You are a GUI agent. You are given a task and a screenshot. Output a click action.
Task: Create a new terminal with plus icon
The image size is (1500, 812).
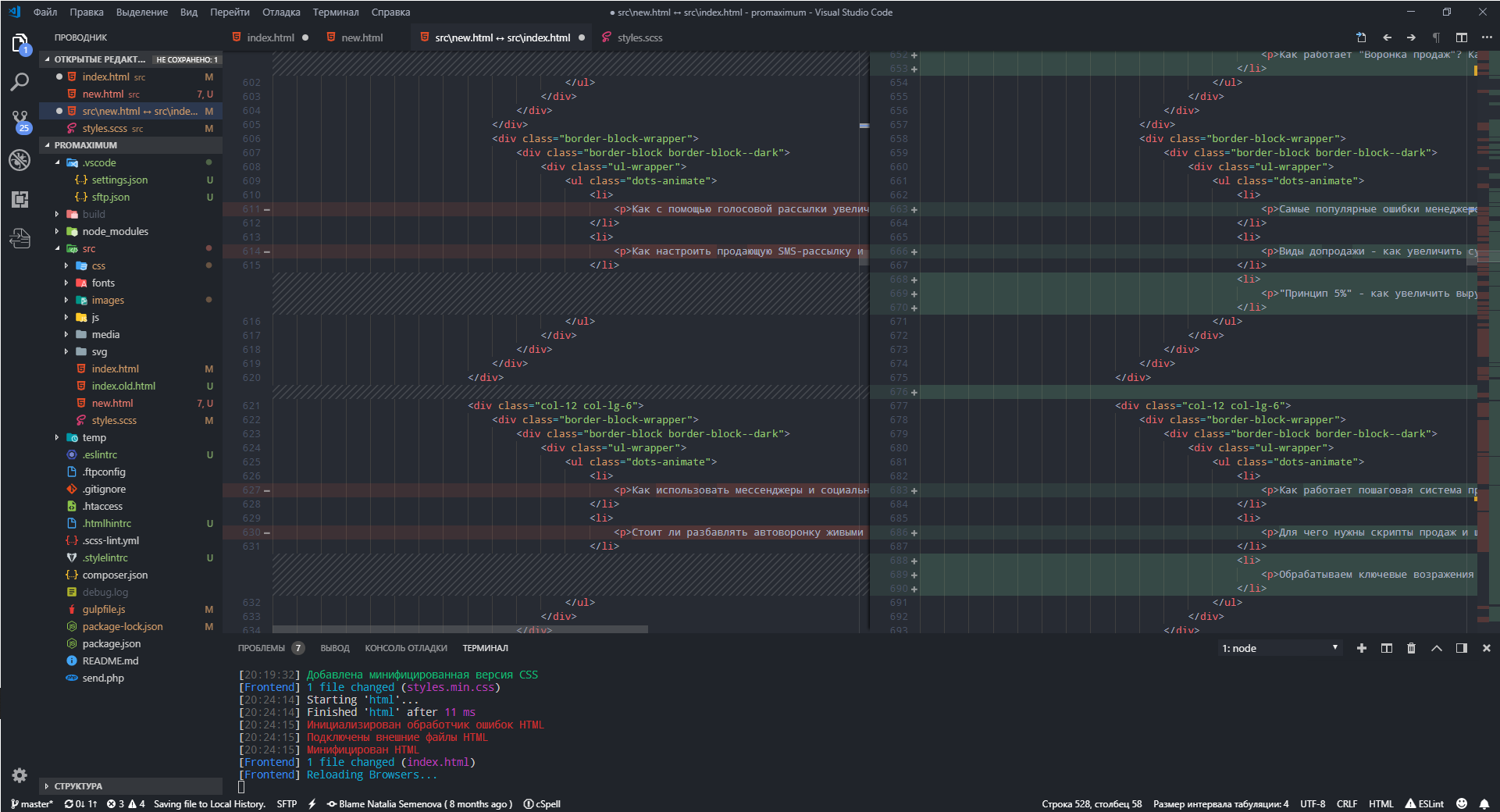pyautogui.click(x=1362, y=648)
